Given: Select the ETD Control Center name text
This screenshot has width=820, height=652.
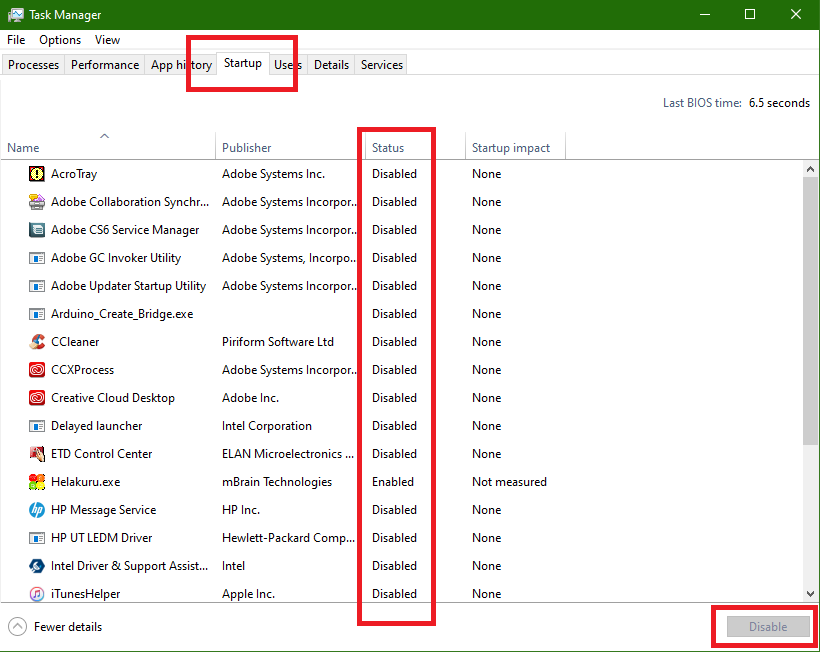Looking at the screenshot, I should [x=101, y=454].
